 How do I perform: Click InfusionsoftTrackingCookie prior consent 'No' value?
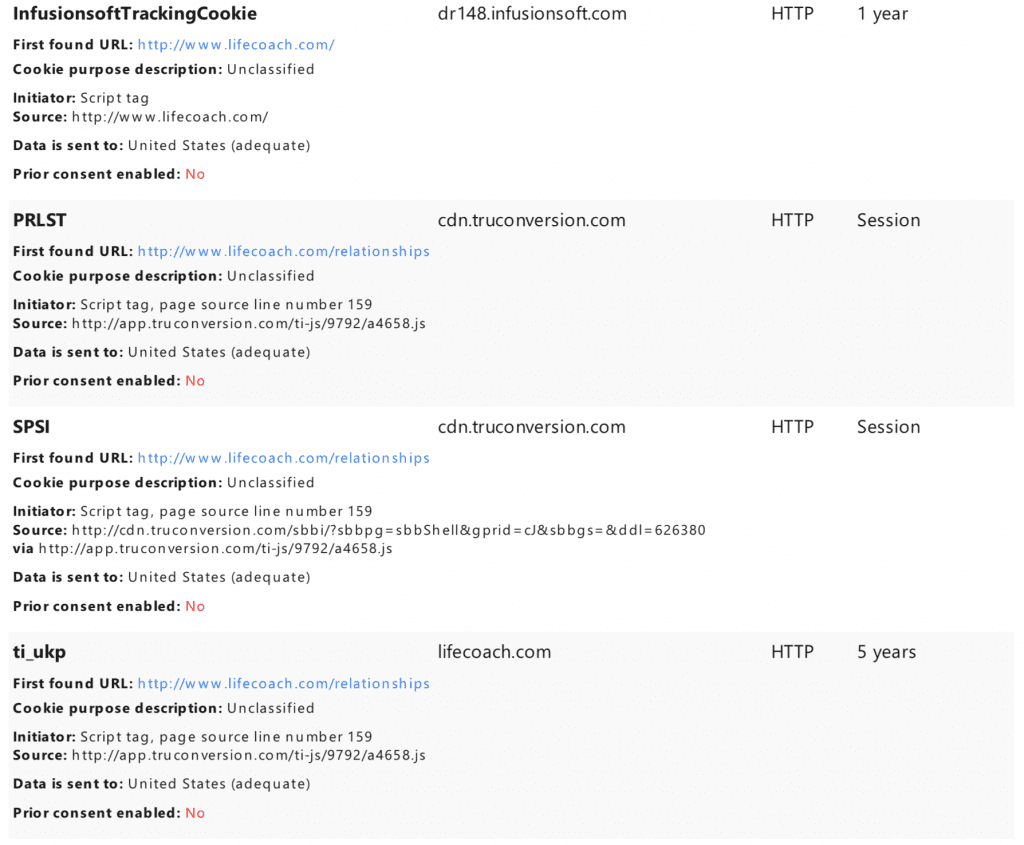coord(195,174)
